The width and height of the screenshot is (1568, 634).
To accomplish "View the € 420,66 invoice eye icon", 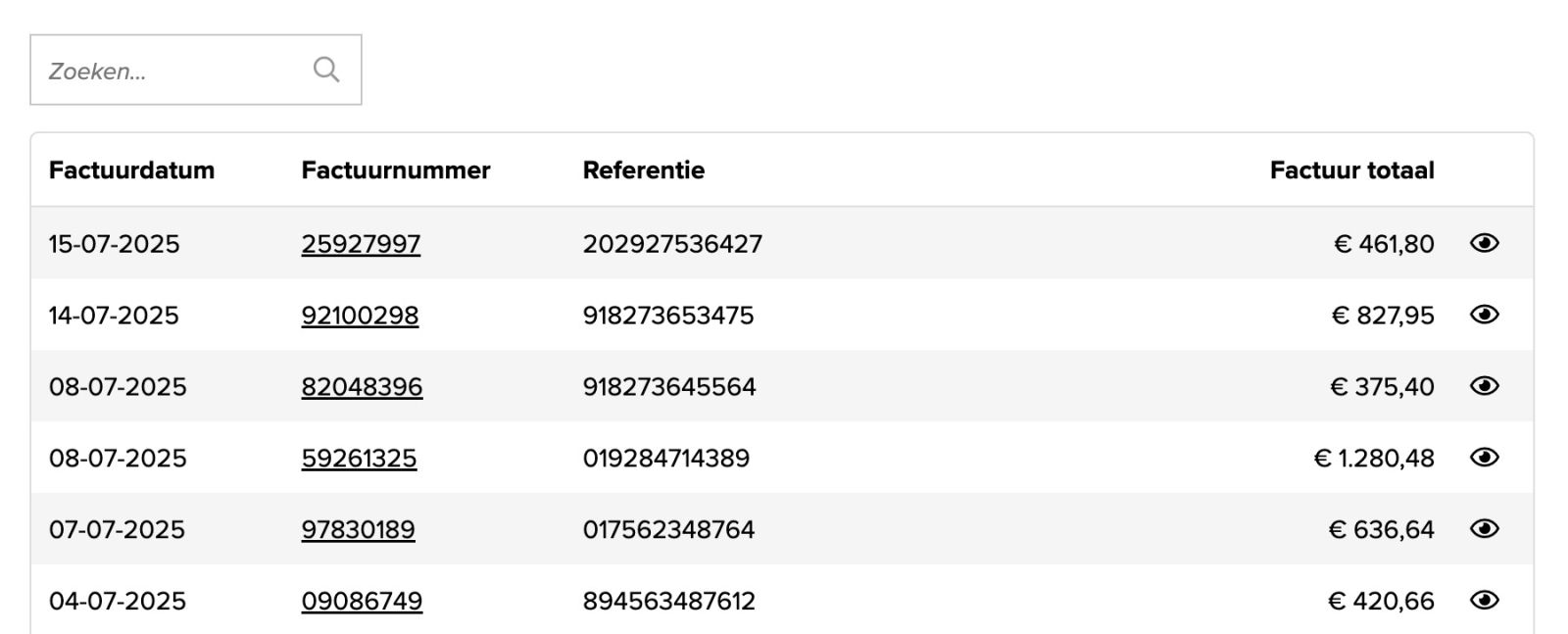I will point(1484,601).
